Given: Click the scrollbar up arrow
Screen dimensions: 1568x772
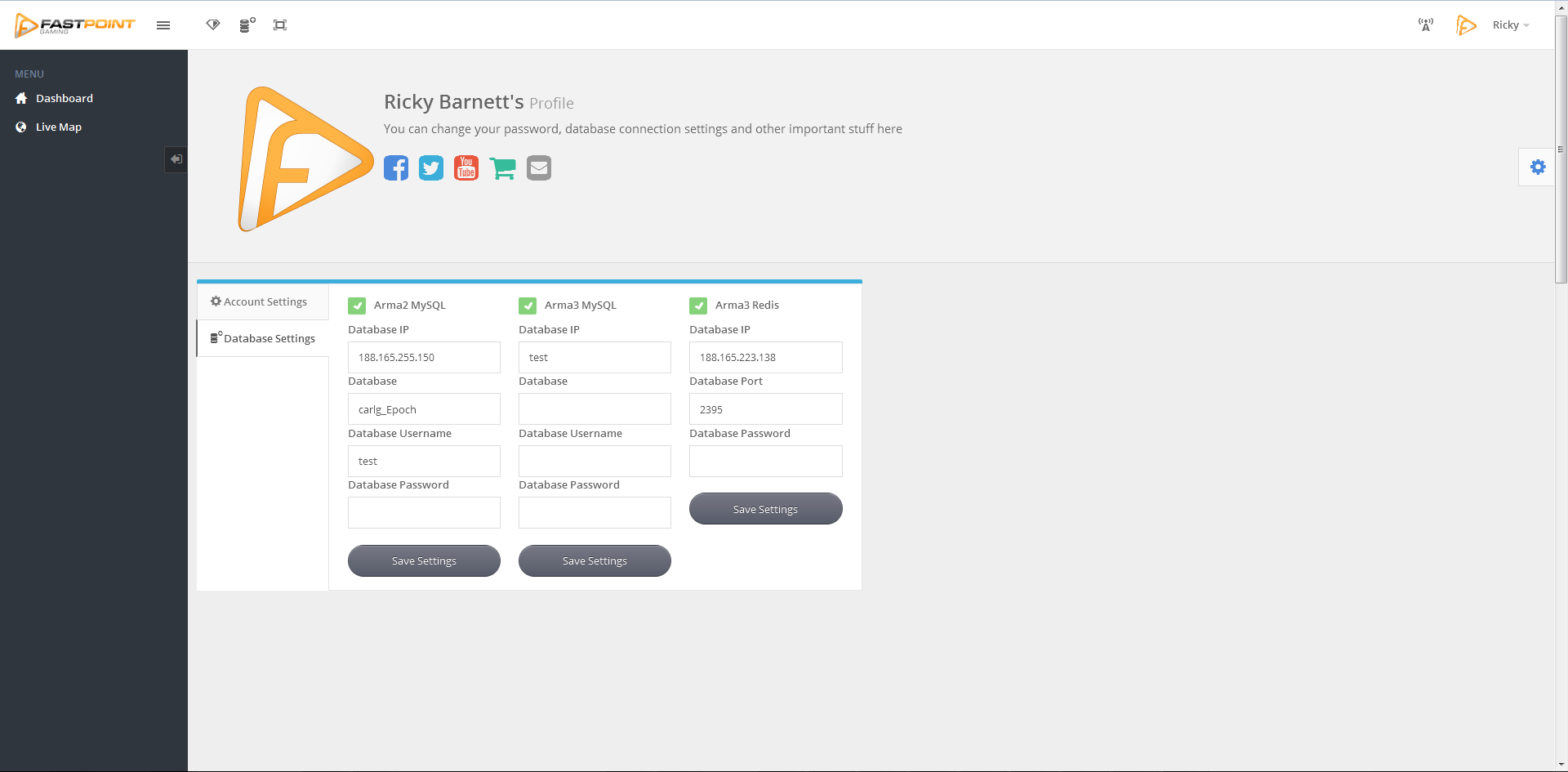Looking at the screenshot, I should (1561, 7).
